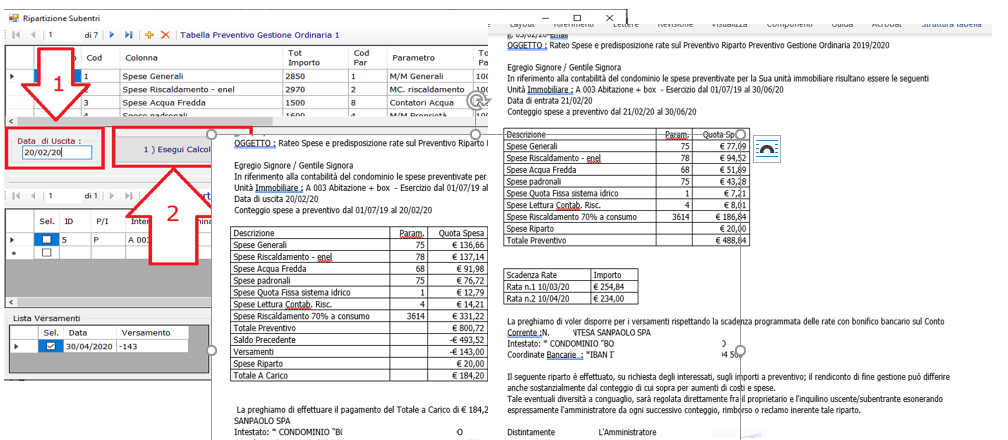Click the 'Cod Par' column header

(368, 58)
